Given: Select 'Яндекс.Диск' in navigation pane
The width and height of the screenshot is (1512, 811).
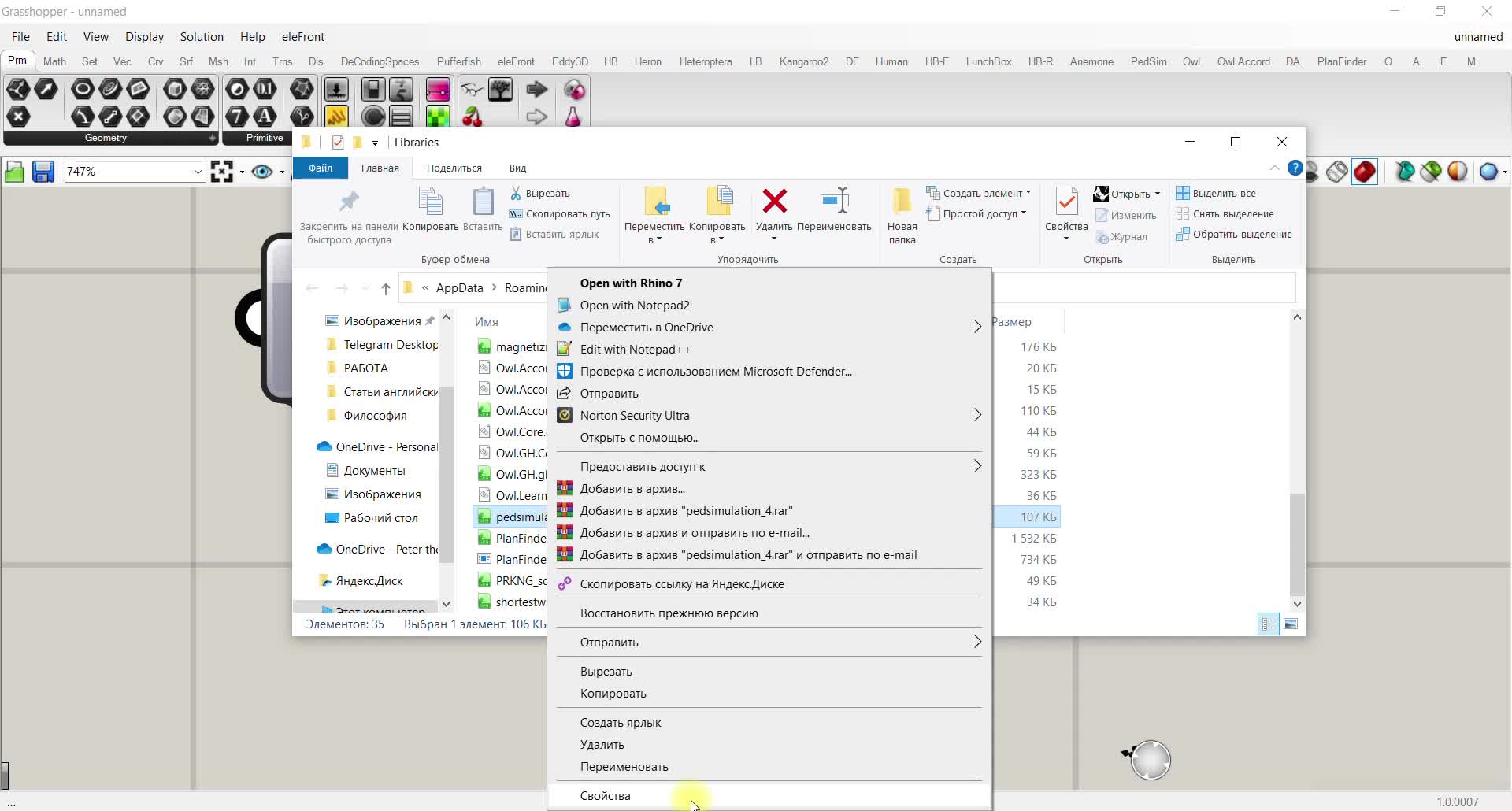Looking at the screenshot, I should 361,581.
